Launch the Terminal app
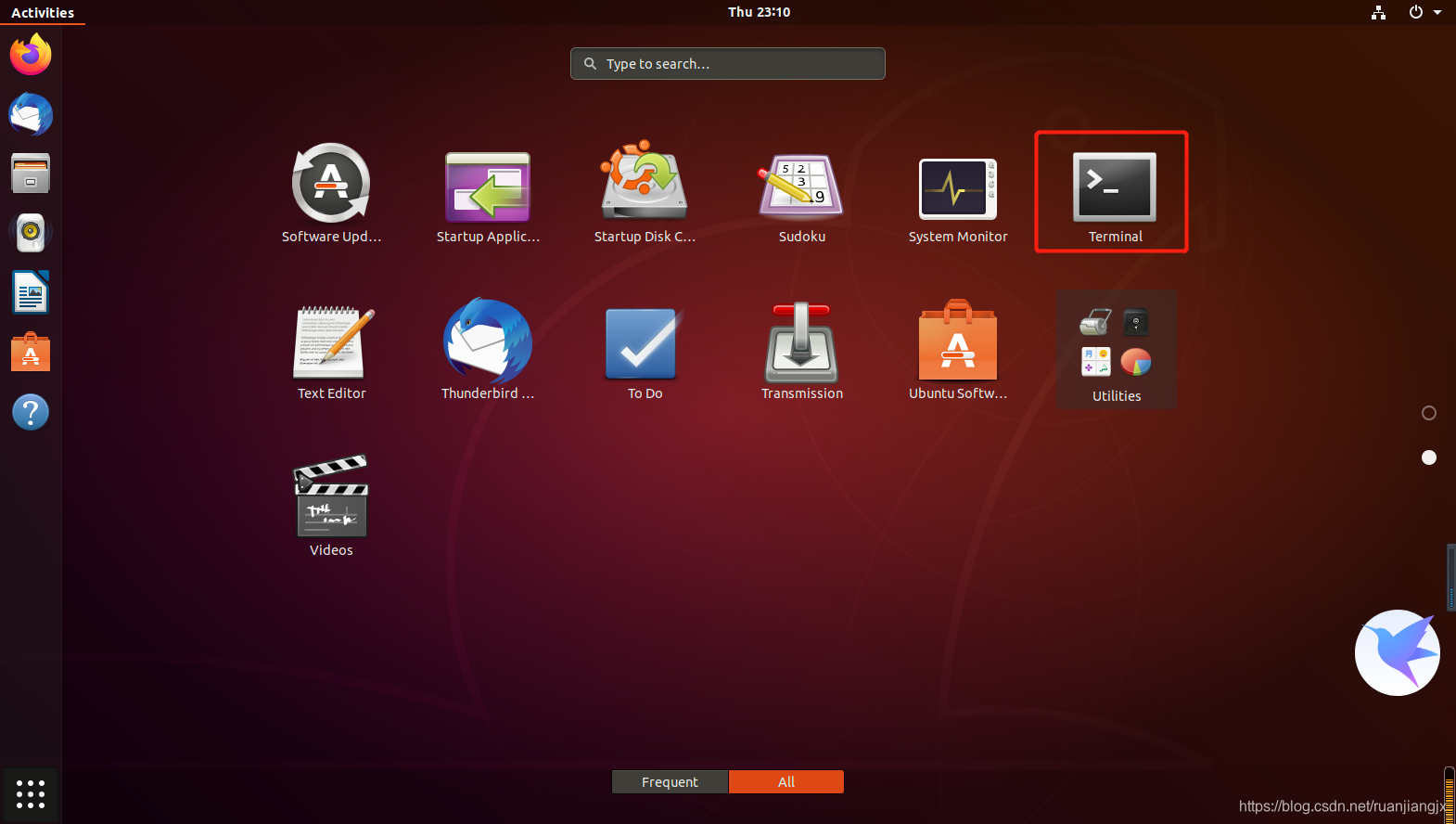Viewport: 1456px width, 824px height. tap(1115, 192)
